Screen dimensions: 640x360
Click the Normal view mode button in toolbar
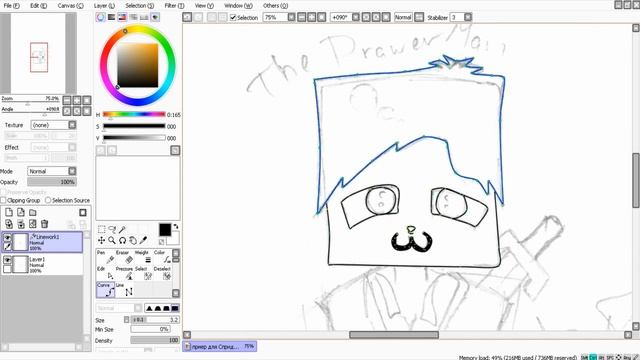(x=403, y=17)
